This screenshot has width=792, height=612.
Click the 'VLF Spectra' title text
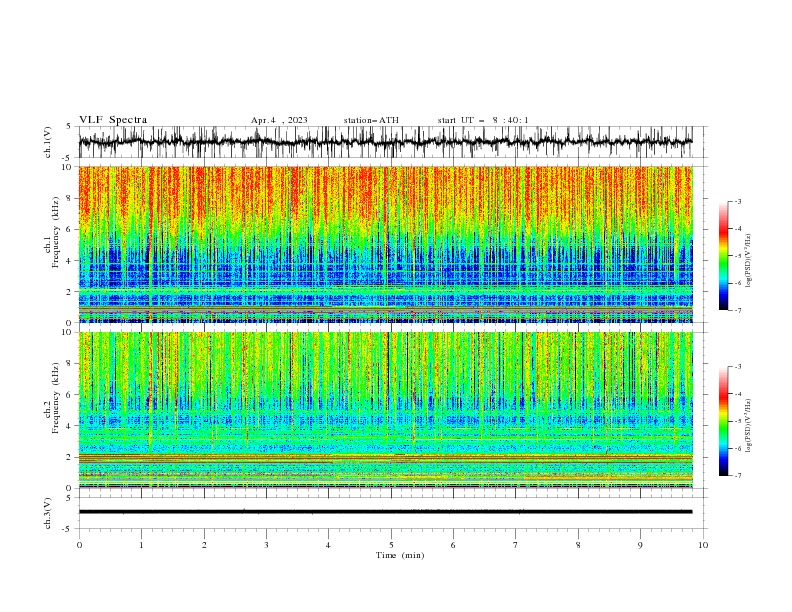(x=113, y=120)
